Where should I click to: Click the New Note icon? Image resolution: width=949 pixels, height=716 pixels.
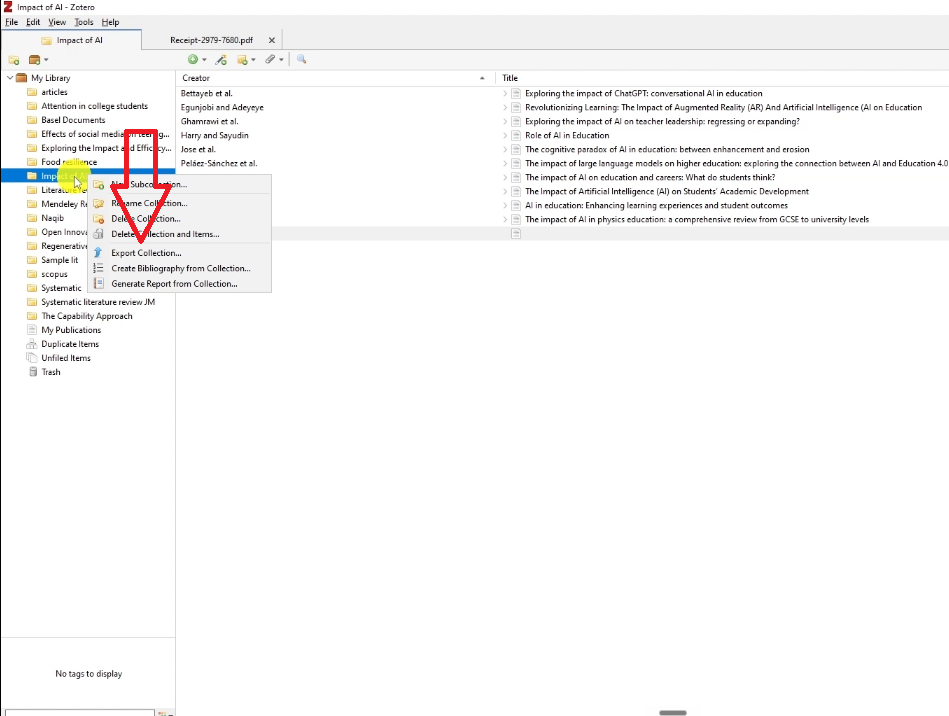(242, 59)
